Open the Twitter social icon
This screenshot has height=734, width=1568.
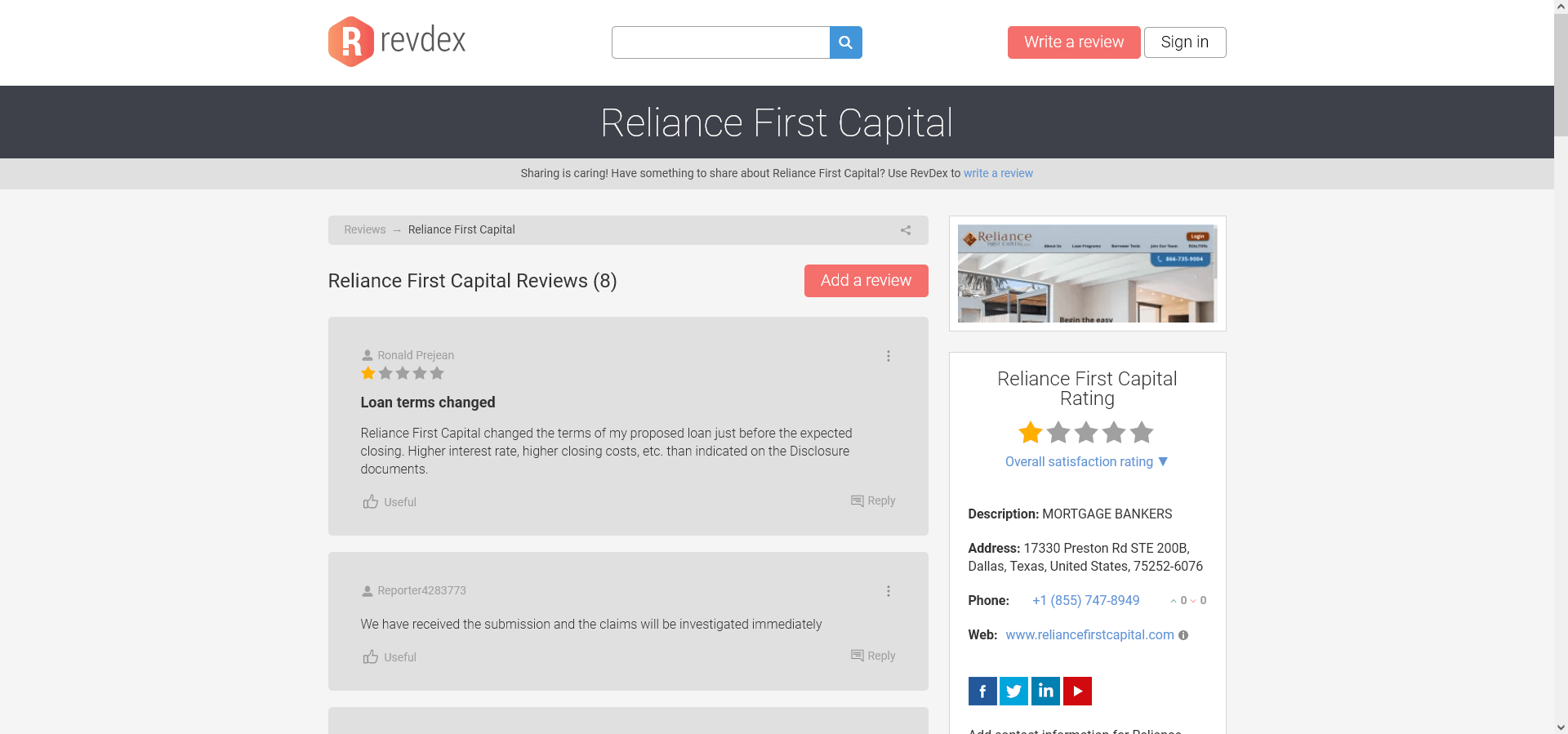click(1014, 691)
